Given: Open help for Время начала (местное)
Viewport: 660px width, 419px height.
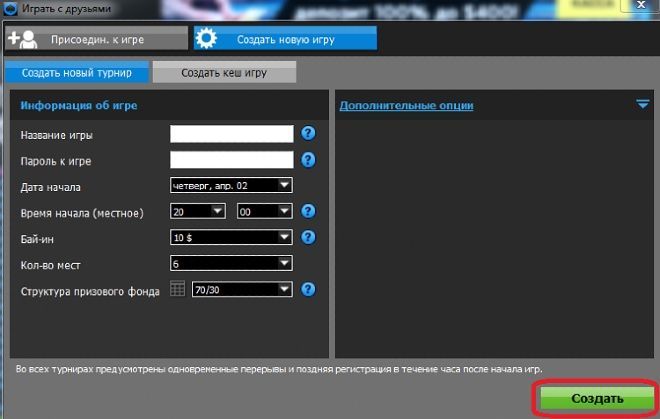Looking at the screenshot, I should (308, 211).
